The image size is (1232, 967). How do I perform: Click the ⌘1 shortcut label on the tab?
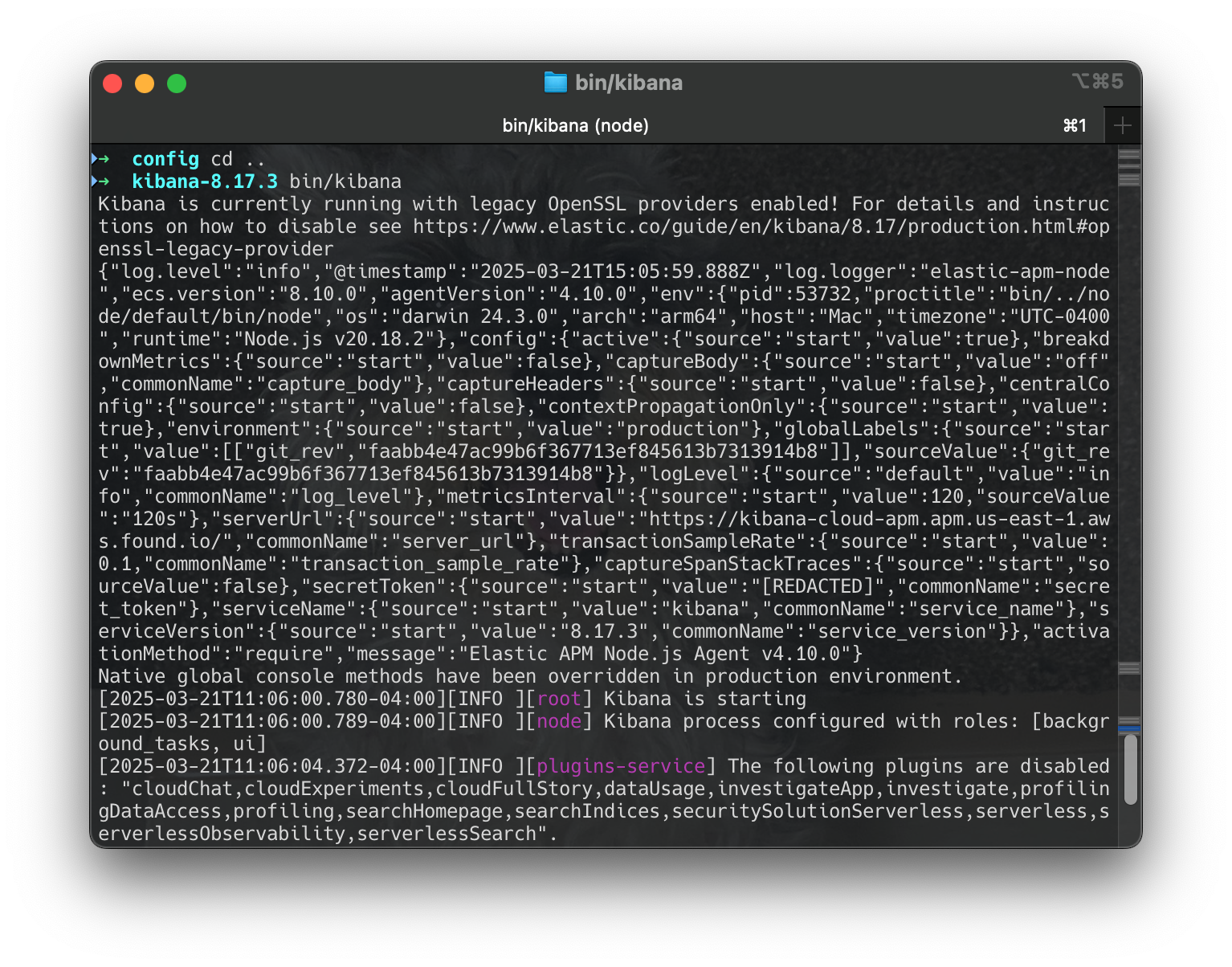point(1074,125)
